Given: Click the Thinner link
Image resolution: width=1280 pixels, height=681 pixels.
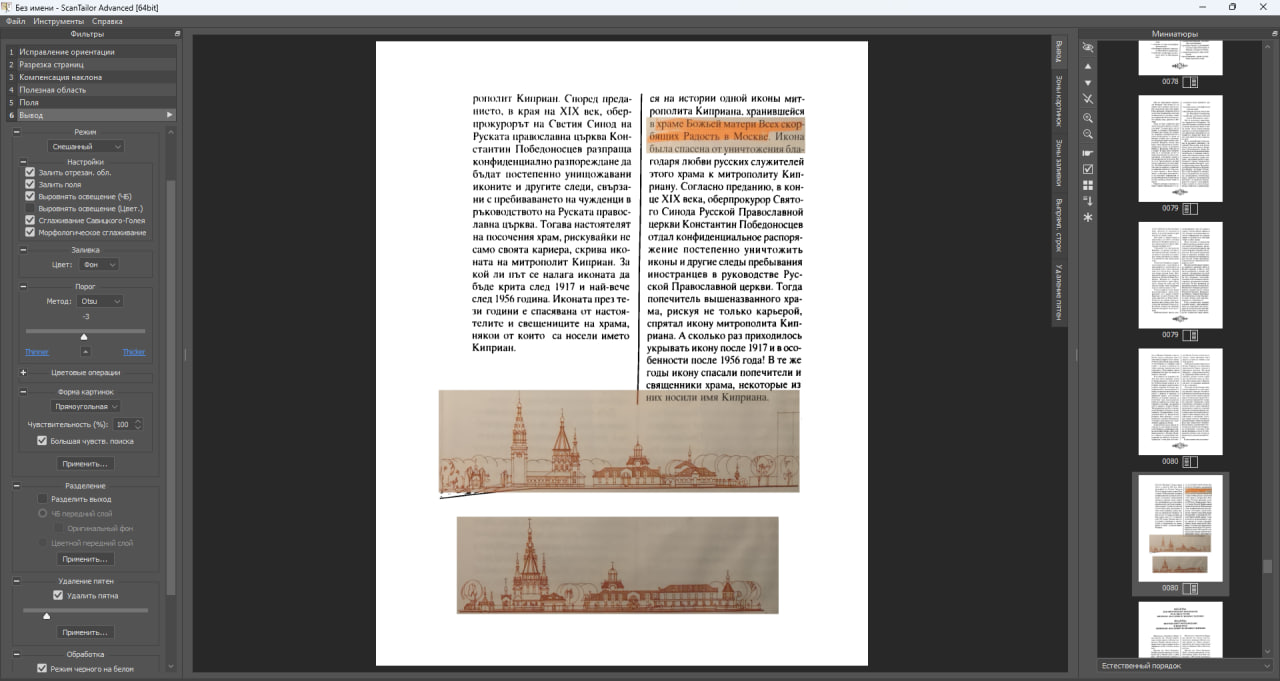Looking at the screenshot, I should tap(37, 352).
